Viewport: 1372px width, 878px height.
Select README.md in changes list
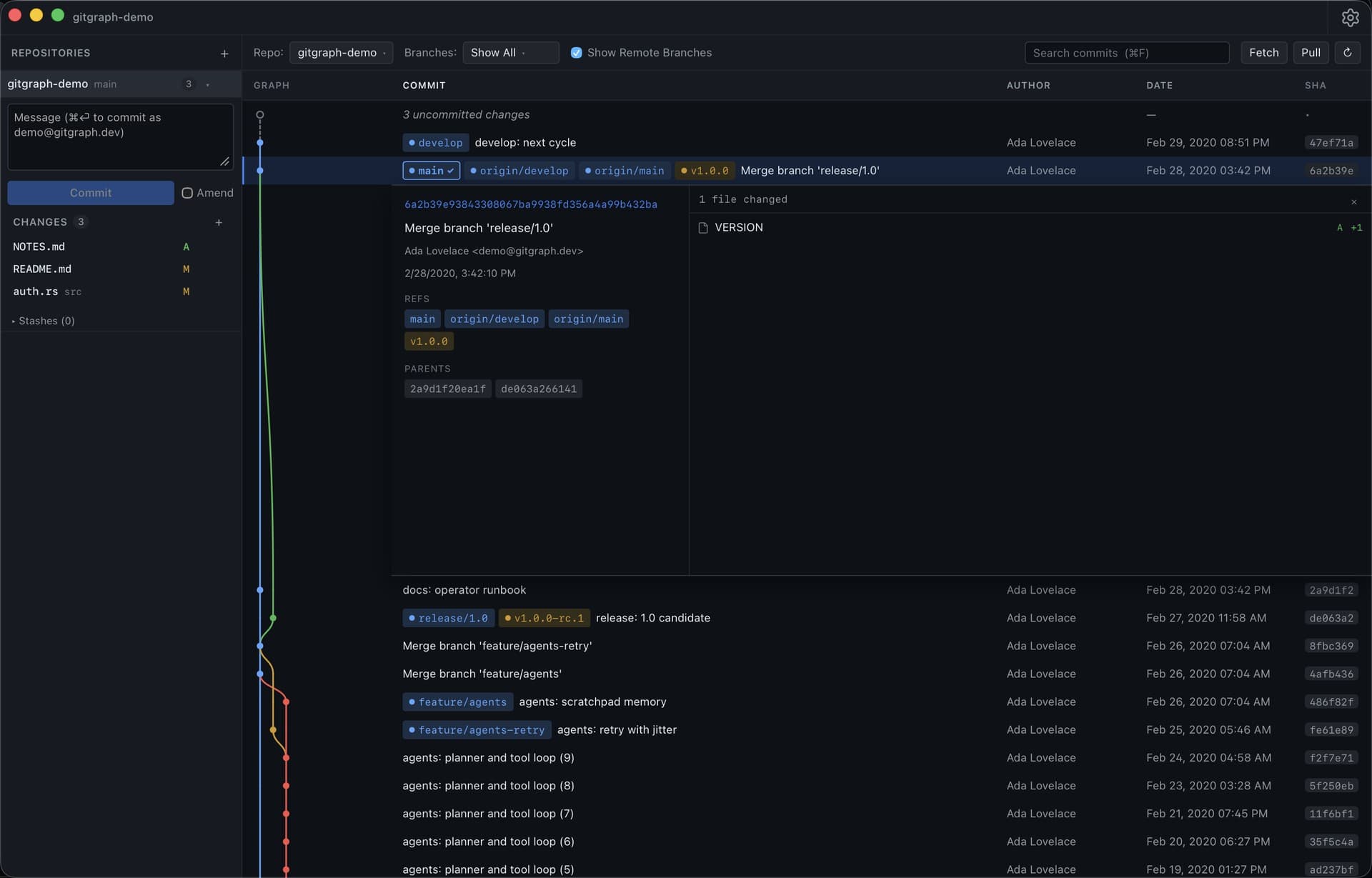121,269
